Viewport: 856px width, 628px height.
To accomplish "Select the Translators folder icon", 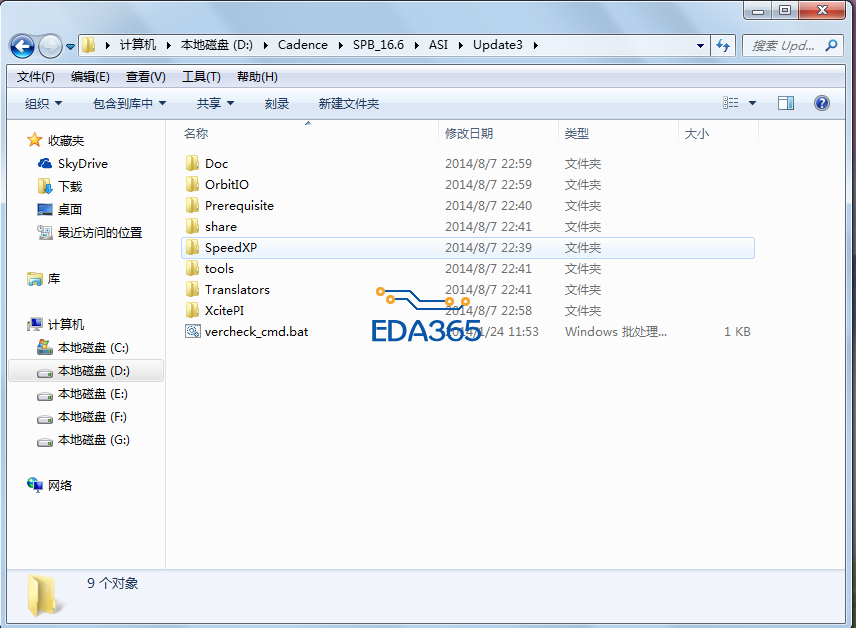I will tap(192, 289).
